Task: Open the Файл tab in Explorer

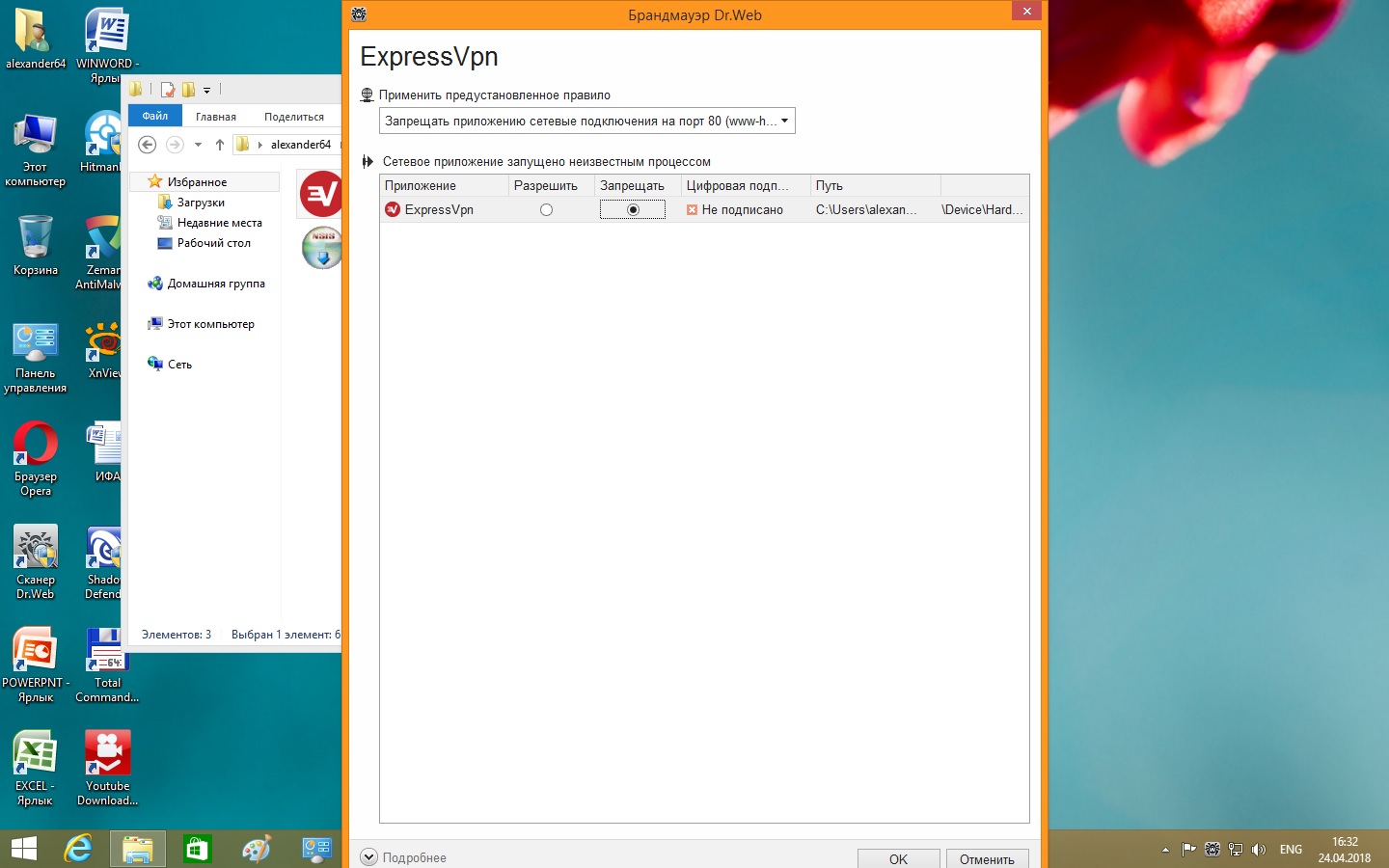Action: coord(155,117)
